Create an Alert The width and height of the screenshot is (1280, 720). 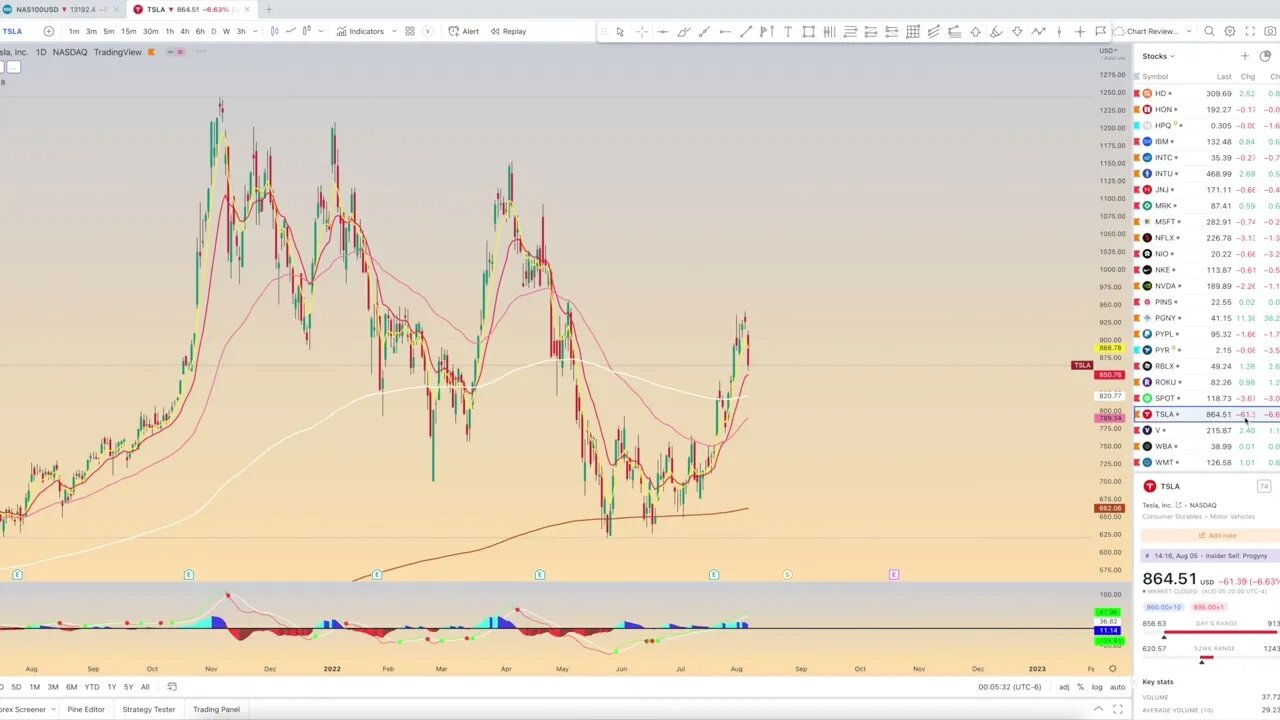[x=464, y=31]
